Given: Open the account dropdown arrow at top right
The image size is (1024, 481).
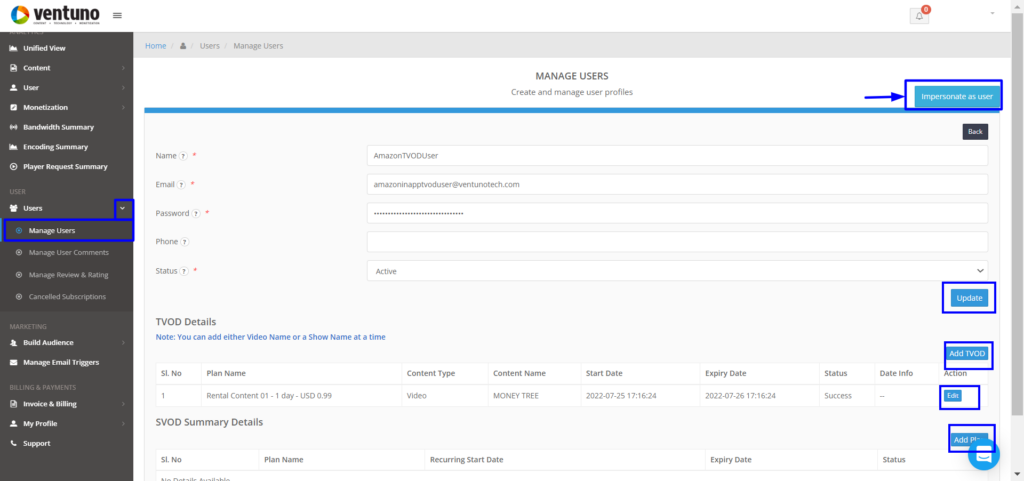Looking at the screenshot, I should [993, 13].
